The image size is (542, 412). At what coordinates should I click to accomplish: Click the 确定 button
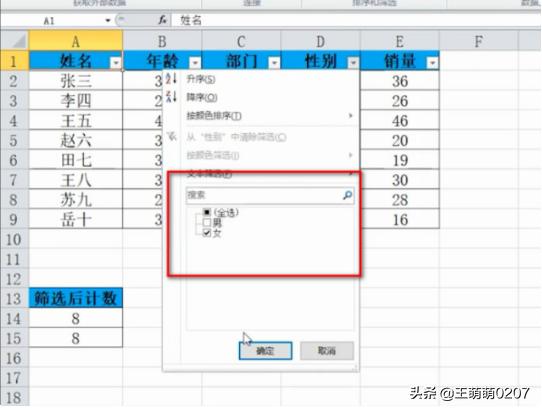coord(265,351)
